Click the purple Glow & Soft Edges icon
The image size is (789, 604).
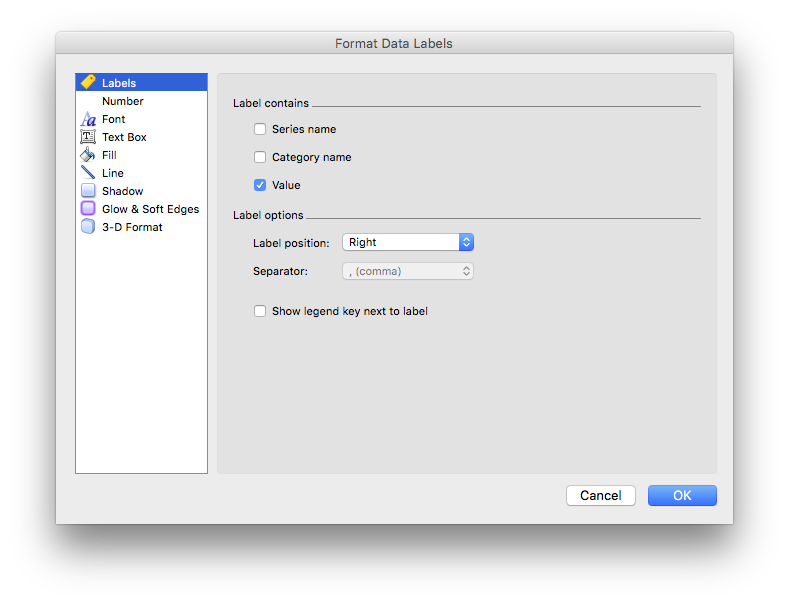coord(88,208)
